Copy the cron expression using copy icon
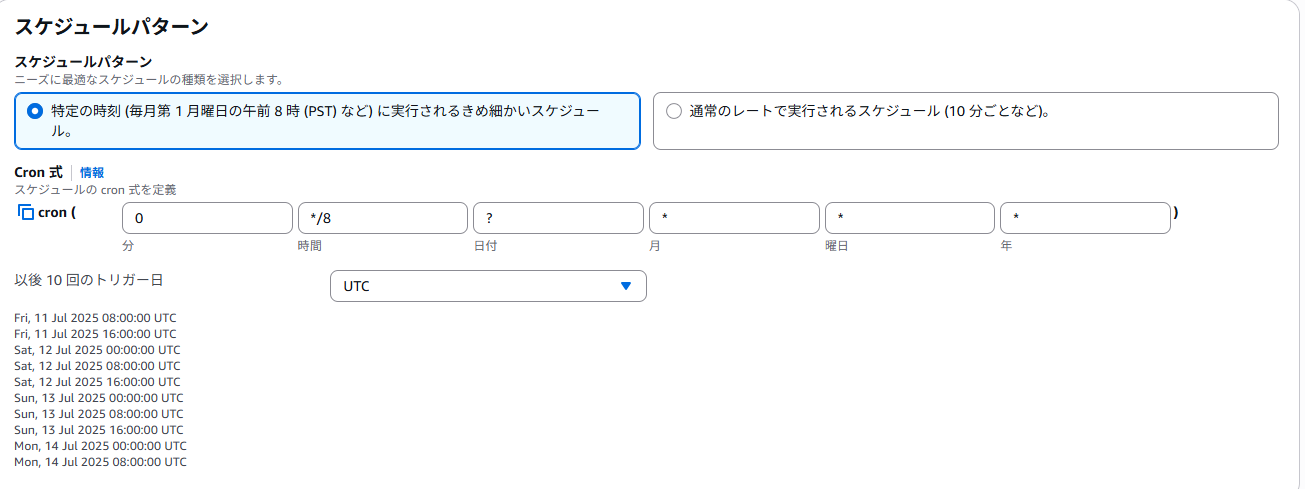1305x489 pixels. click(x=27, y=212)
